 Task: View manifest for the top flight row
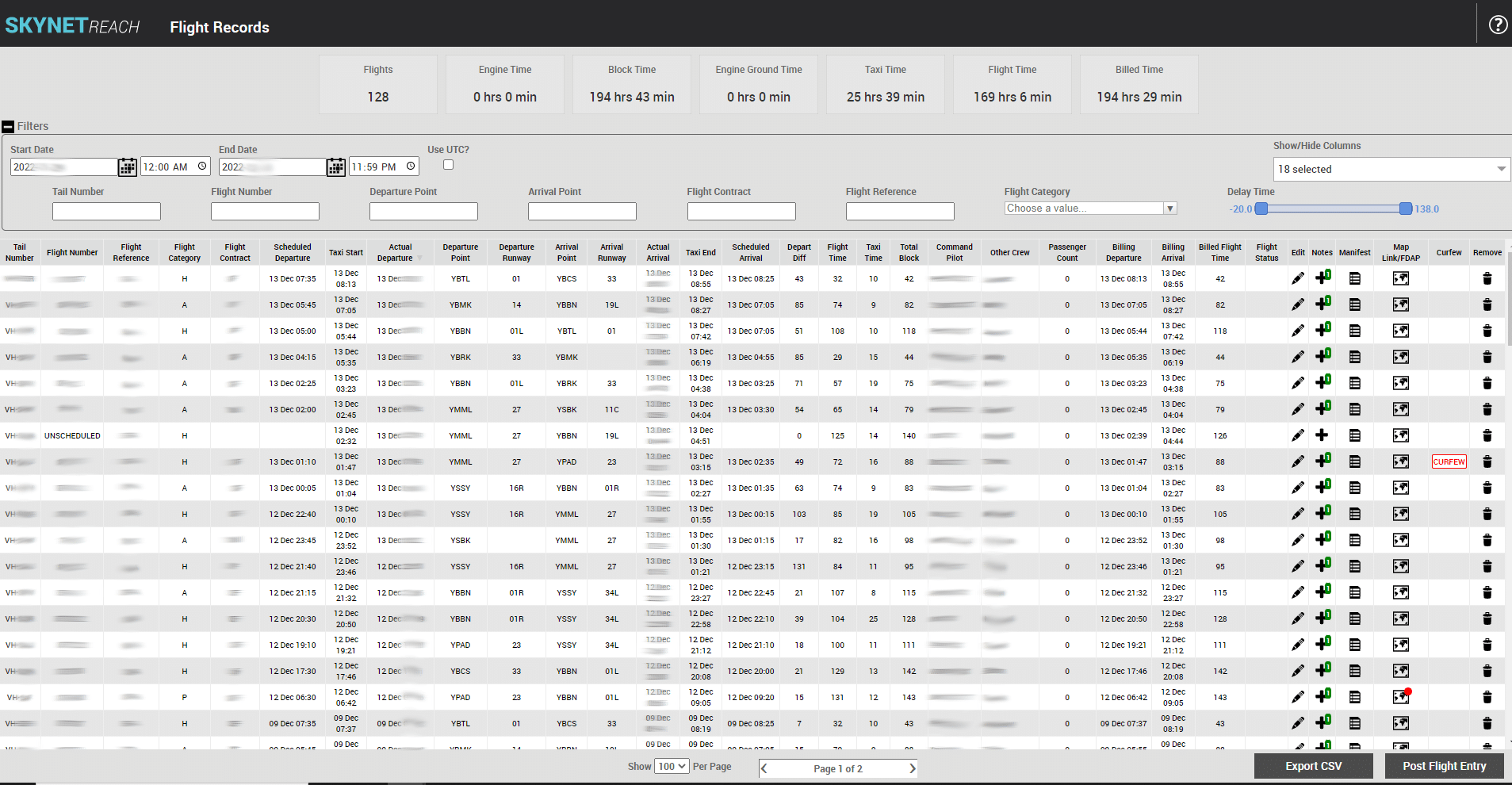[x=1354, y=278]
